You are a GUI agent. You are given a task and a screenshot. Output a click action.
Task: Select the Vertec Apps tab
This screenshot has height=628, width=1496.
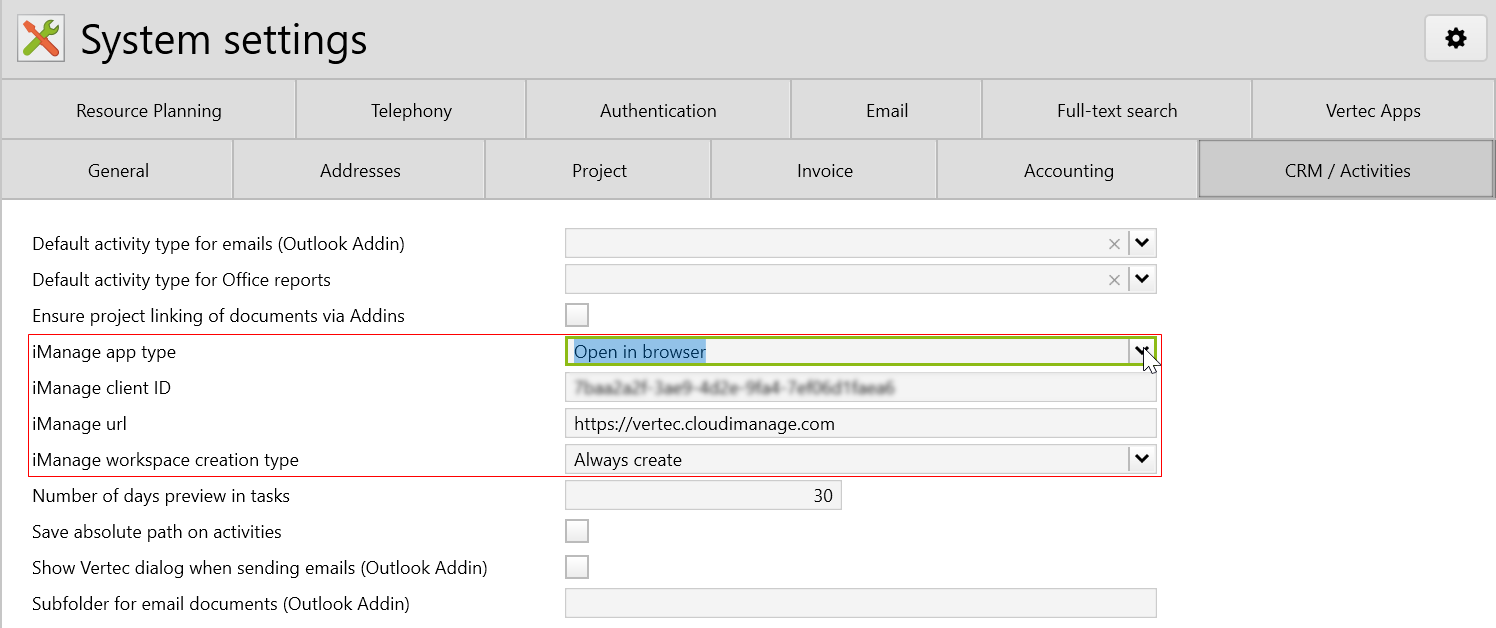(1373, 111)
